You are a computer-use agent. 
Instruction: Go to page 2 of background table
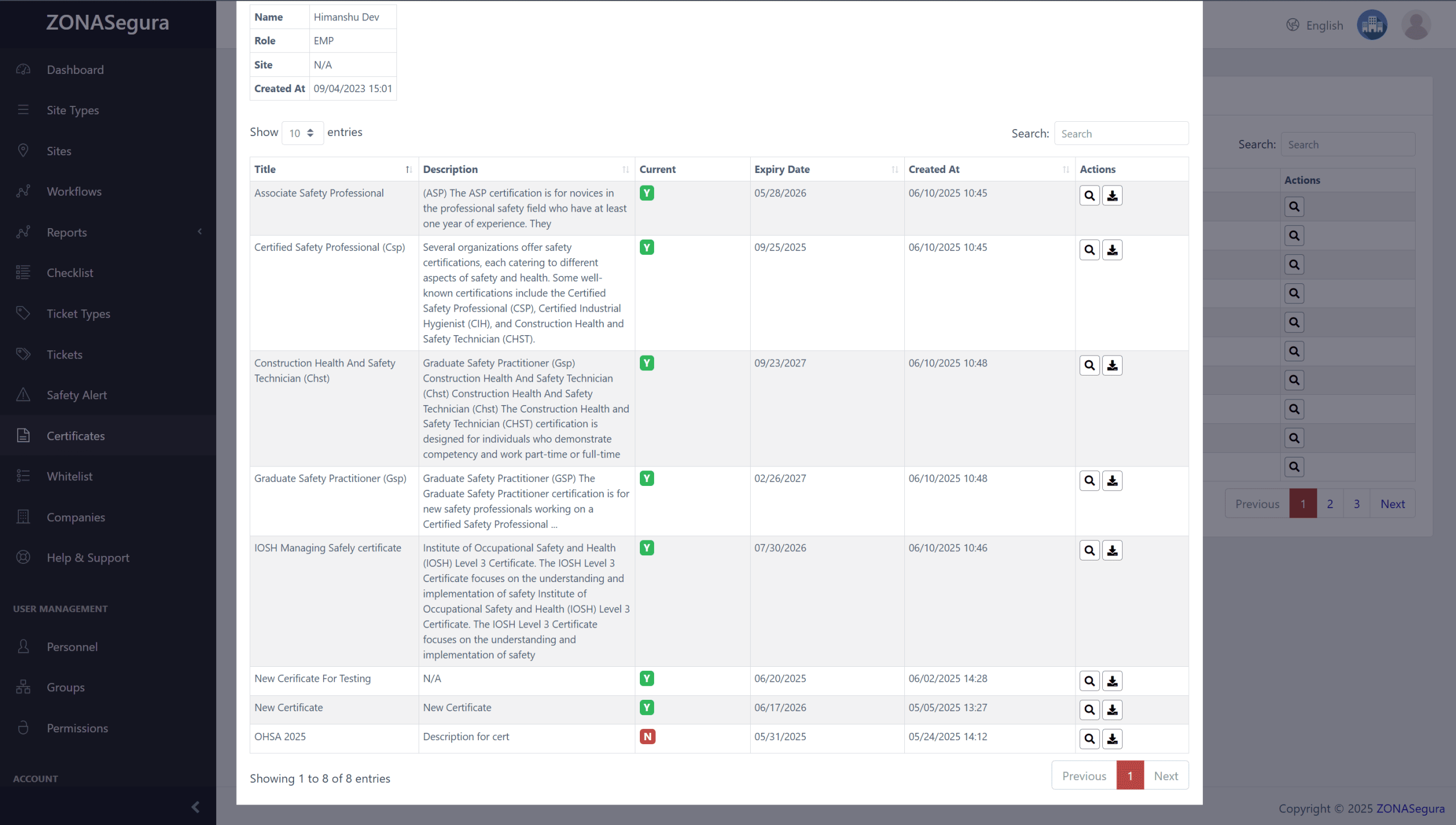coord(1330,504)
